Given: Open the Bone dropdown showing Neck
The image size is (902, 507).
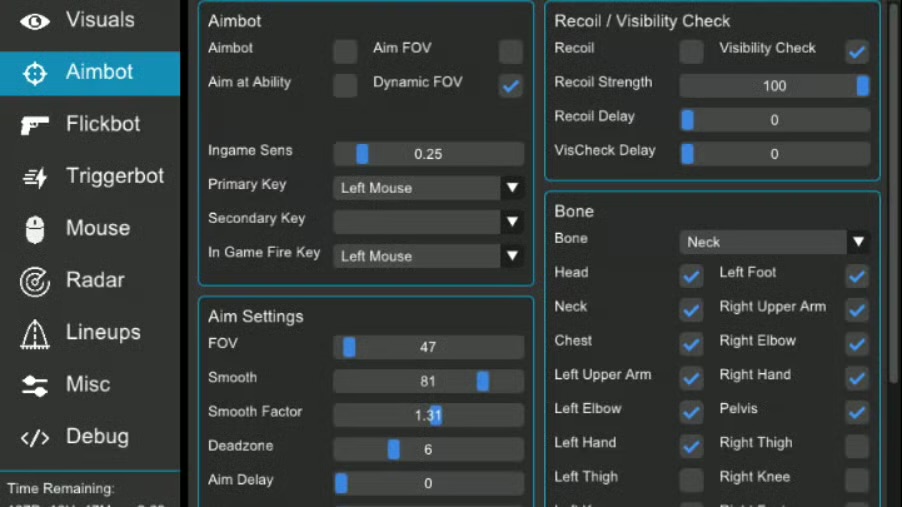Looking at the screenshot, I should tap(775, 242).
